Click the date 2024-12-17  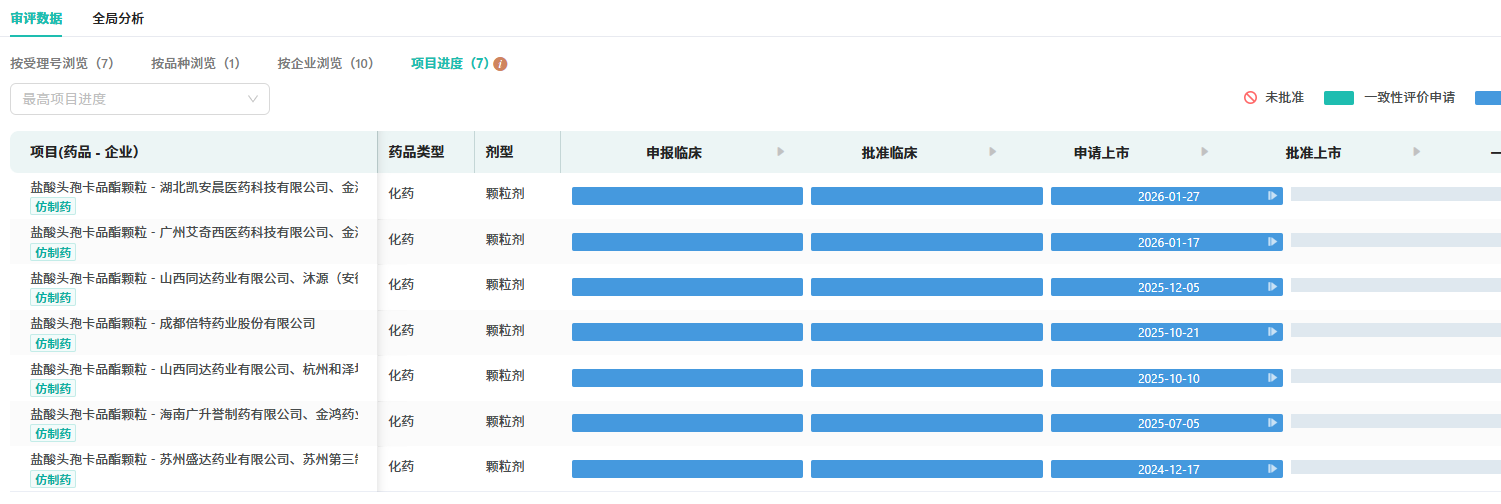pos(1168,470)
